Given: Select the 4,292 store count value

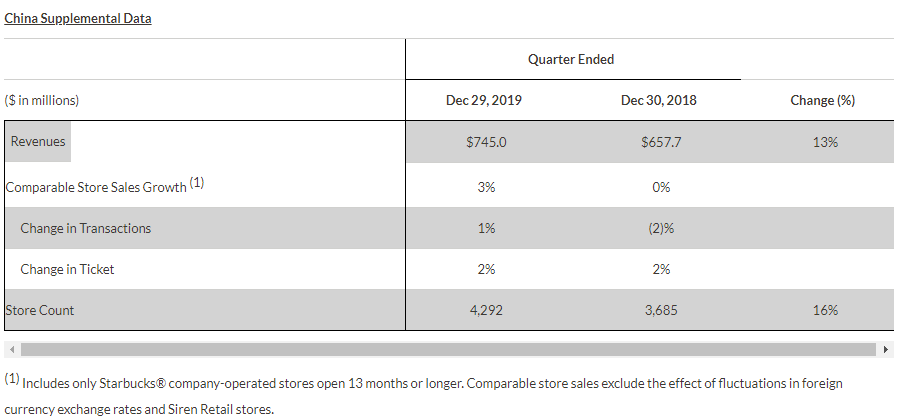Looking at the screenshot, I should click(x=486, y=310).
